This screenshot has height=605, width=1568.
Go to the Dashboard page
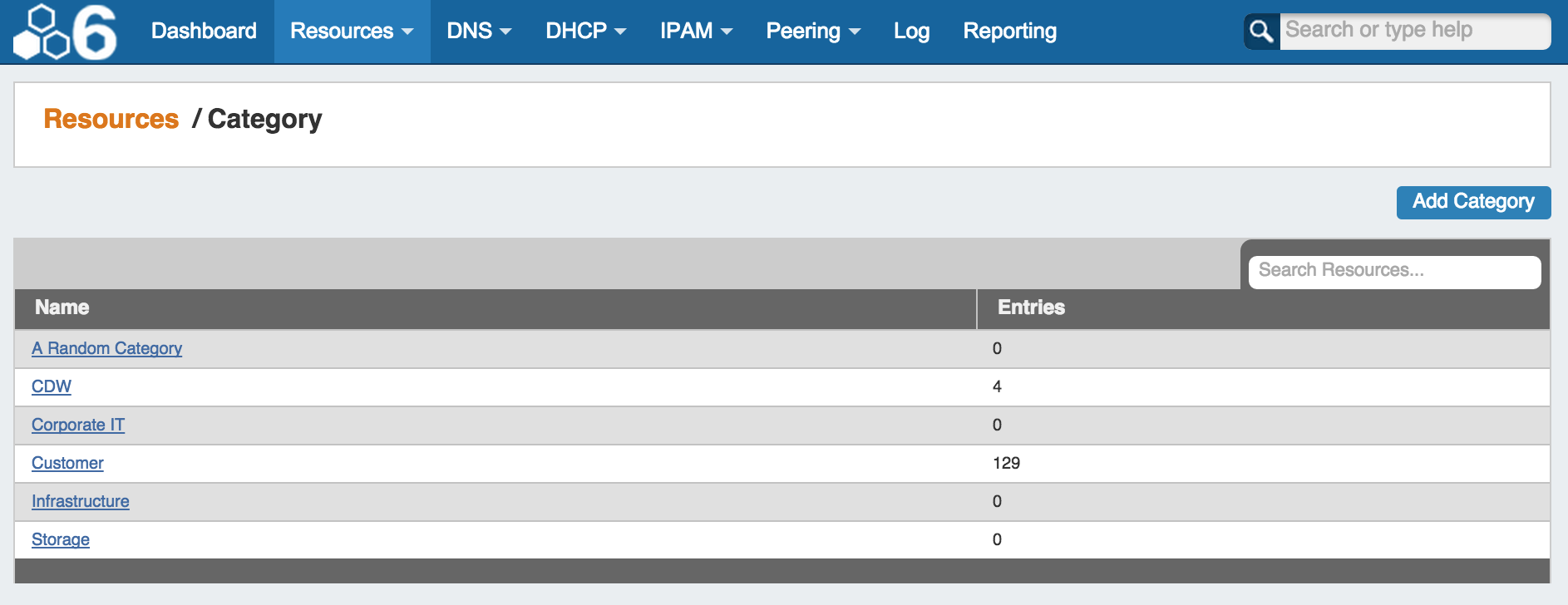[x=204, y=32]
